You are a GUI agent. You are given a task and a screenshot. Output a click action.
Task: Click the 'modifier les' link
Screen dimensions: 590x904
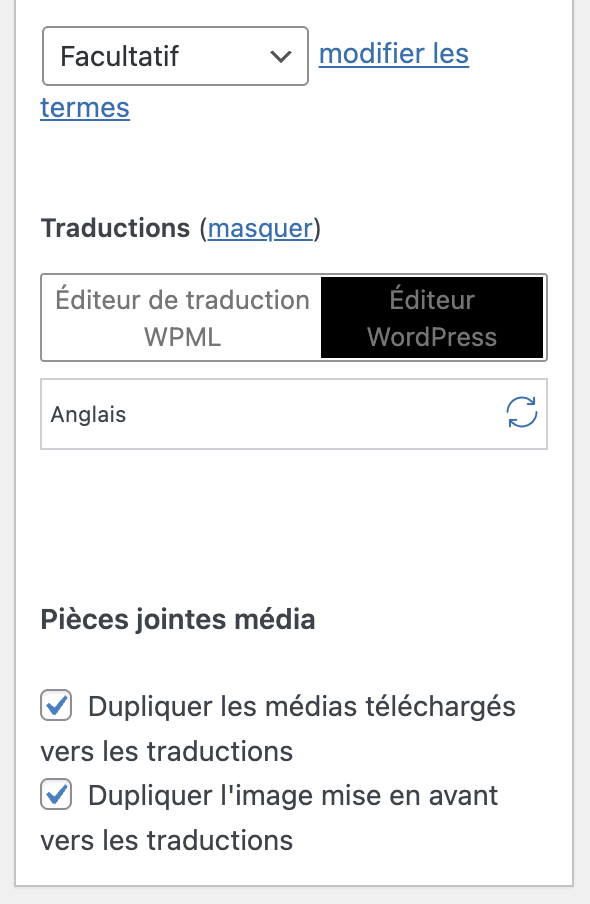394,54
